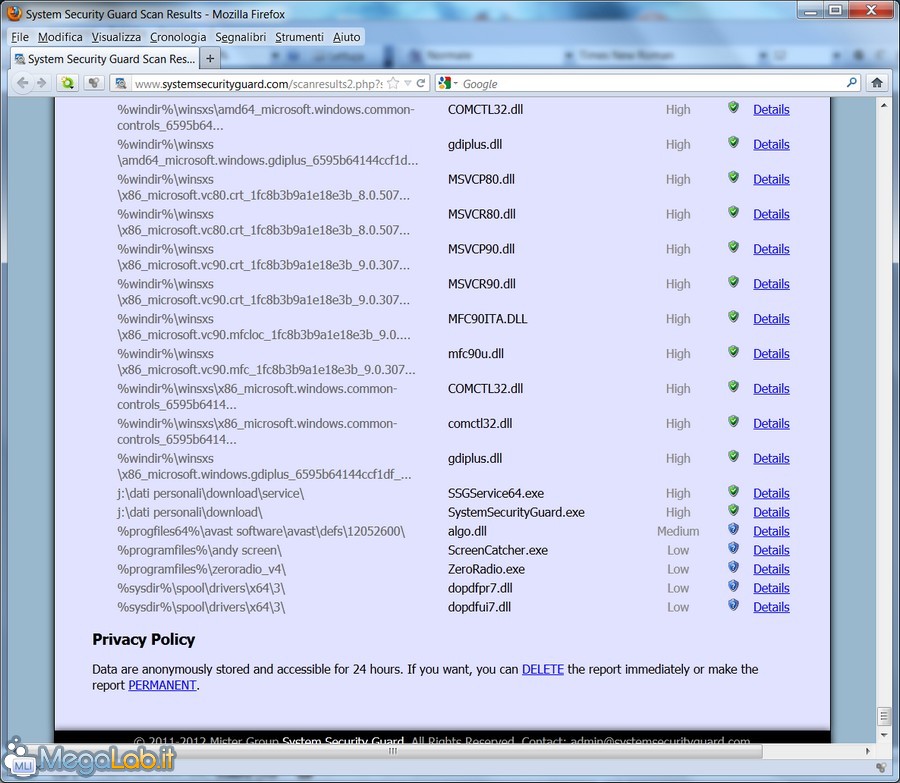The width and height of the screenshot is (900, 783).
Task: Open Details for MFC90ITA.DLL
Action: (771, 319)
